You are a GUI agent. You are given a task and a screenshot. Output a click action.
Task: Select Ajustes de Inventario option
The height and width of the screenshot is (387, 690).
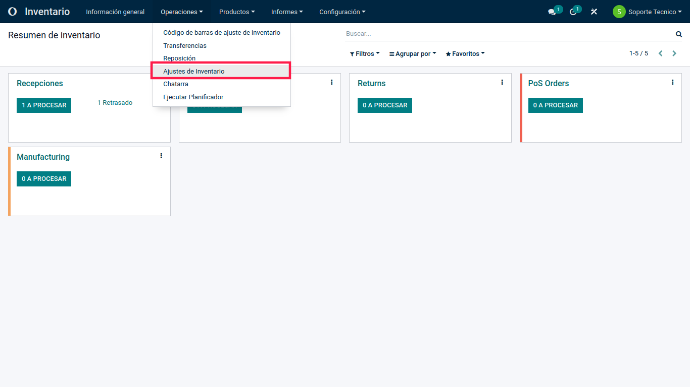point(221,71)
